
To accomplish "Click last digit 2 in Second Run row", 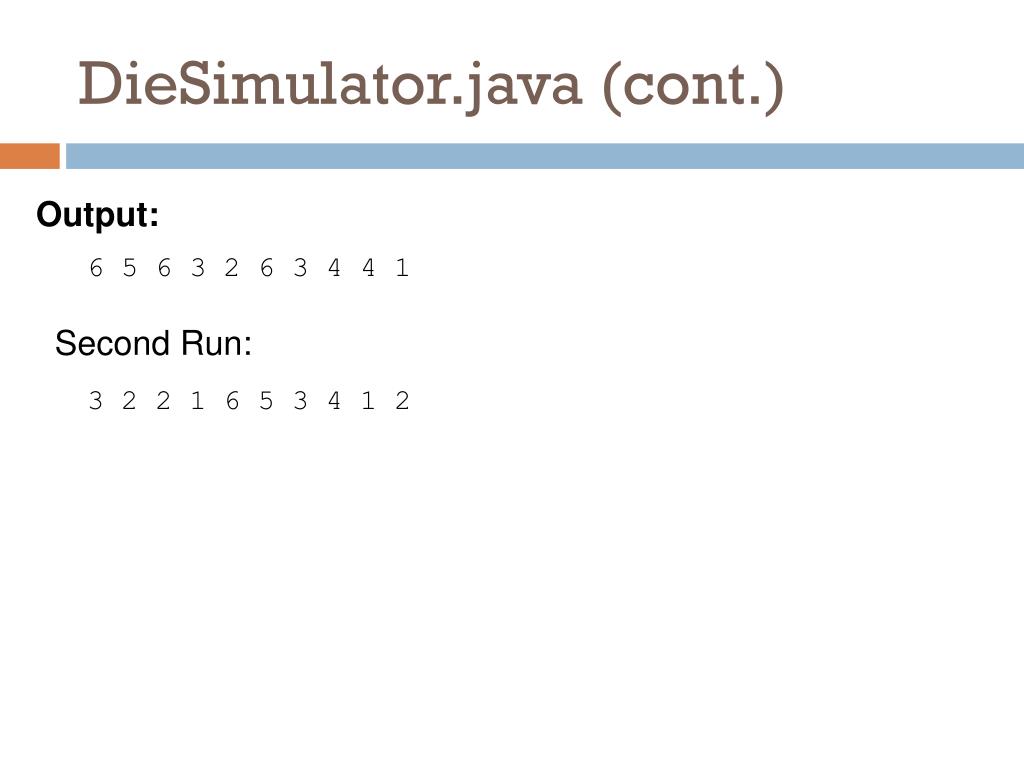I will point(402,400).
